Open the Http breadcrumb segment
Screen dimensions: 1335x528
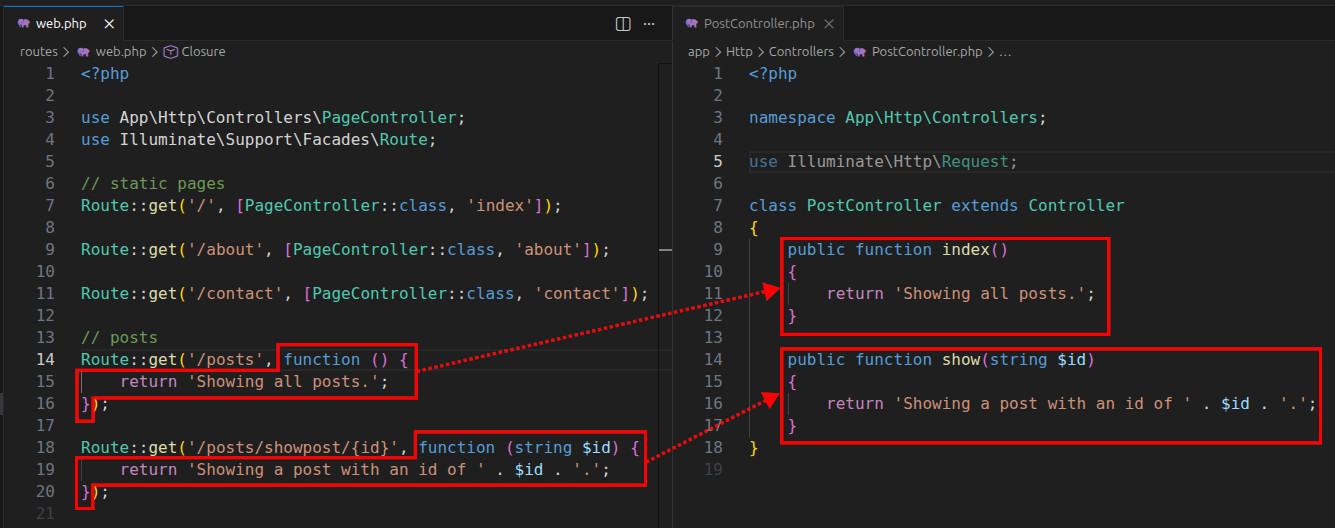click(739, 51)
